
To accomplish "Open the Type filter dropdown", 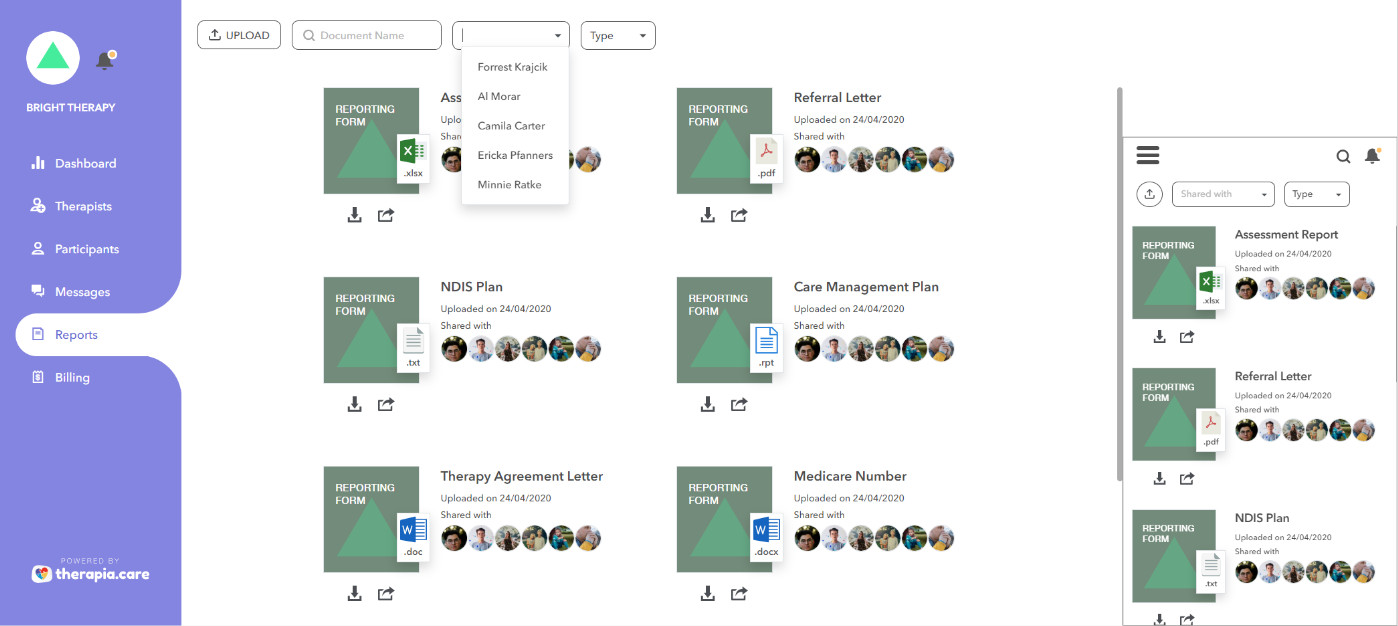I will tap(618, 36).
